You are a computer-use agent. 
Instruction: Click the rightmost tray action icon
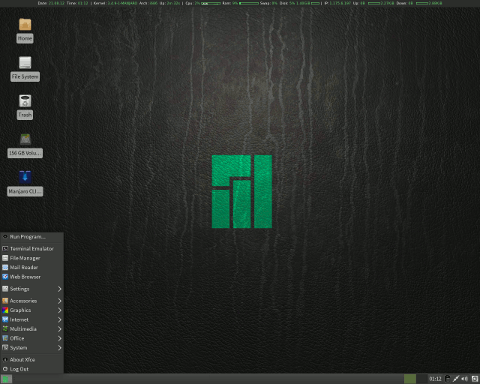coord(475,379)
